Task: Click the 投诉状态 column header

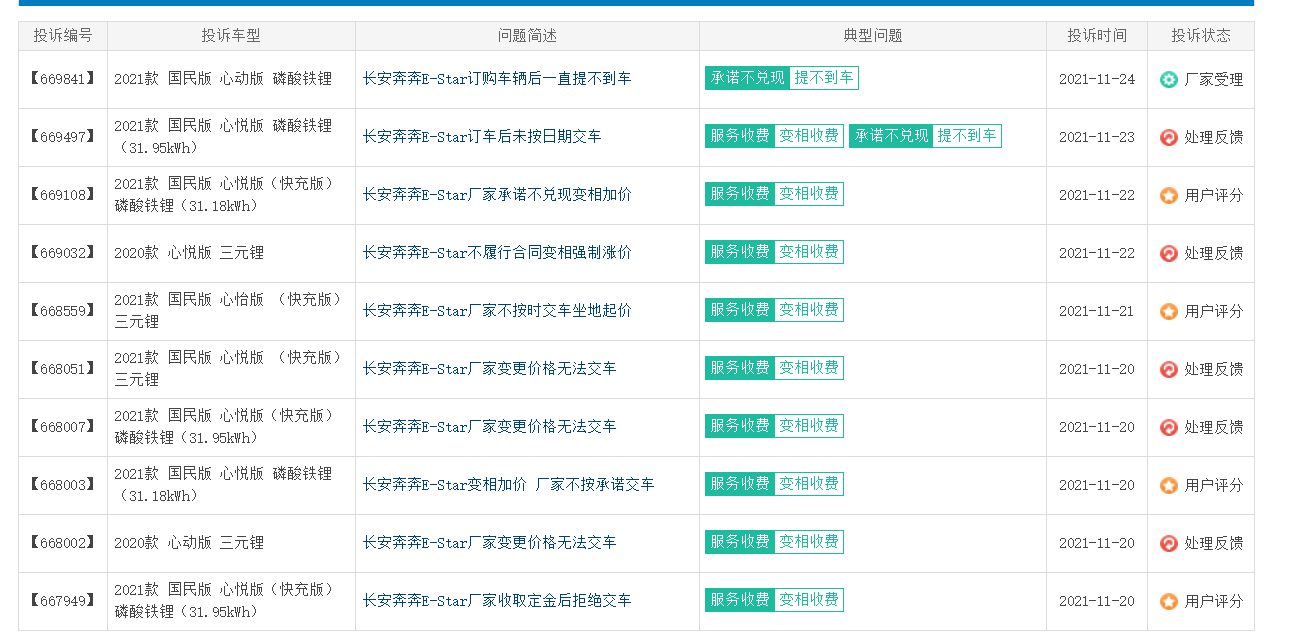Action: click(x=1201, y=36)
